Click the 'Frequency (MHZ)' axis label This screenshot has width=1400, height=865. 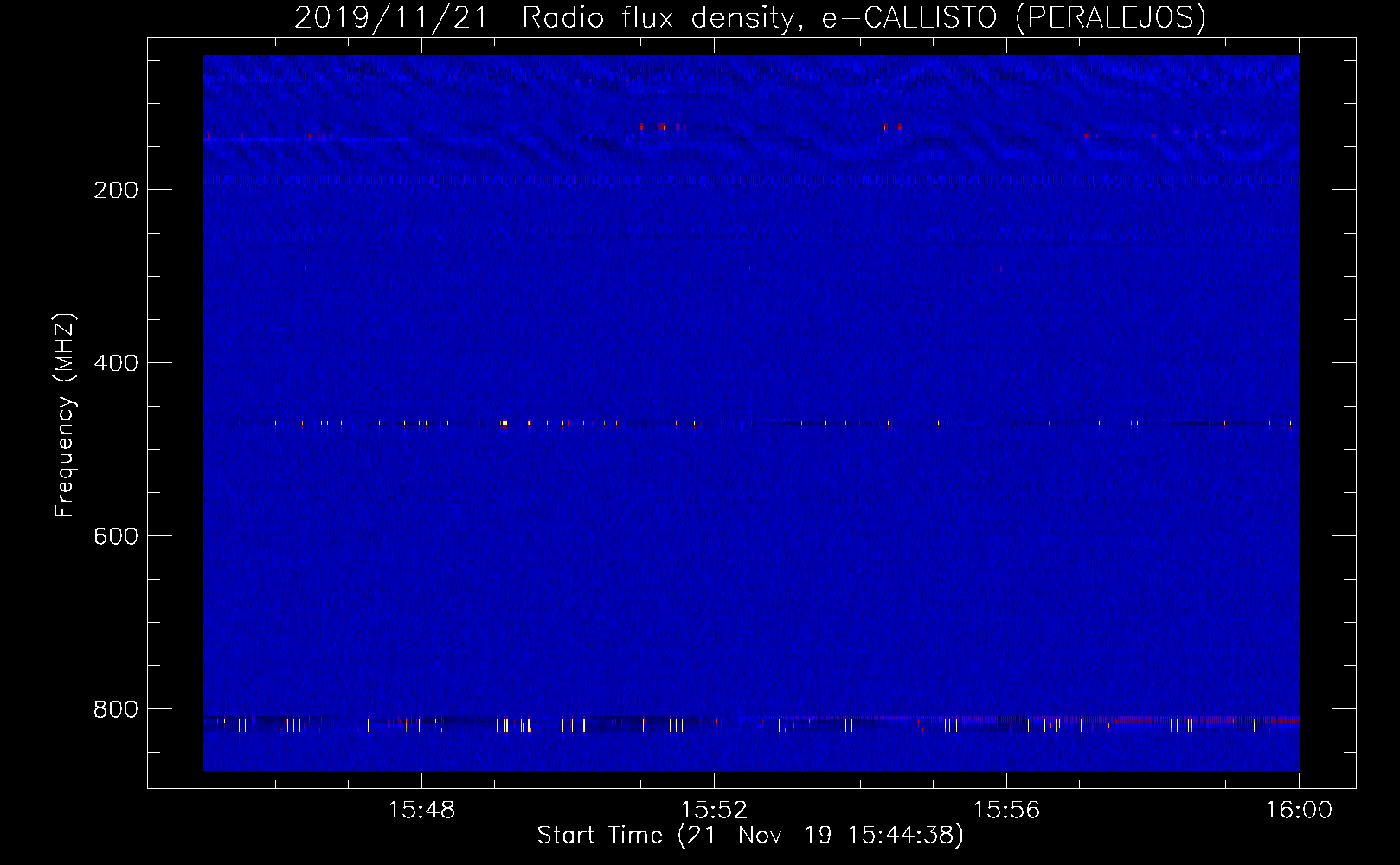pos(65,415)
